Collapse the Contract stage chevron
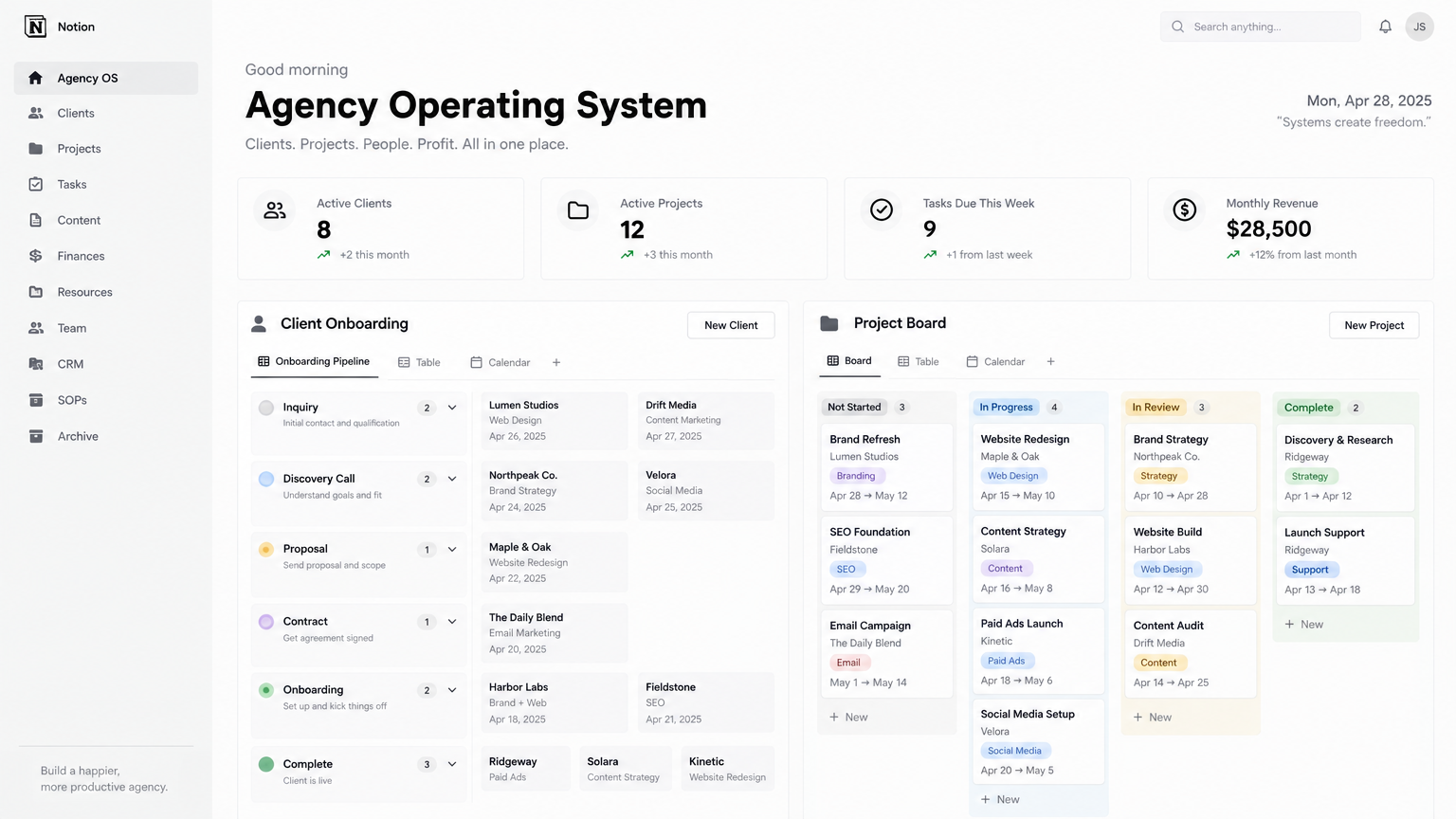The image size is (1456, 819). [452, 622]
